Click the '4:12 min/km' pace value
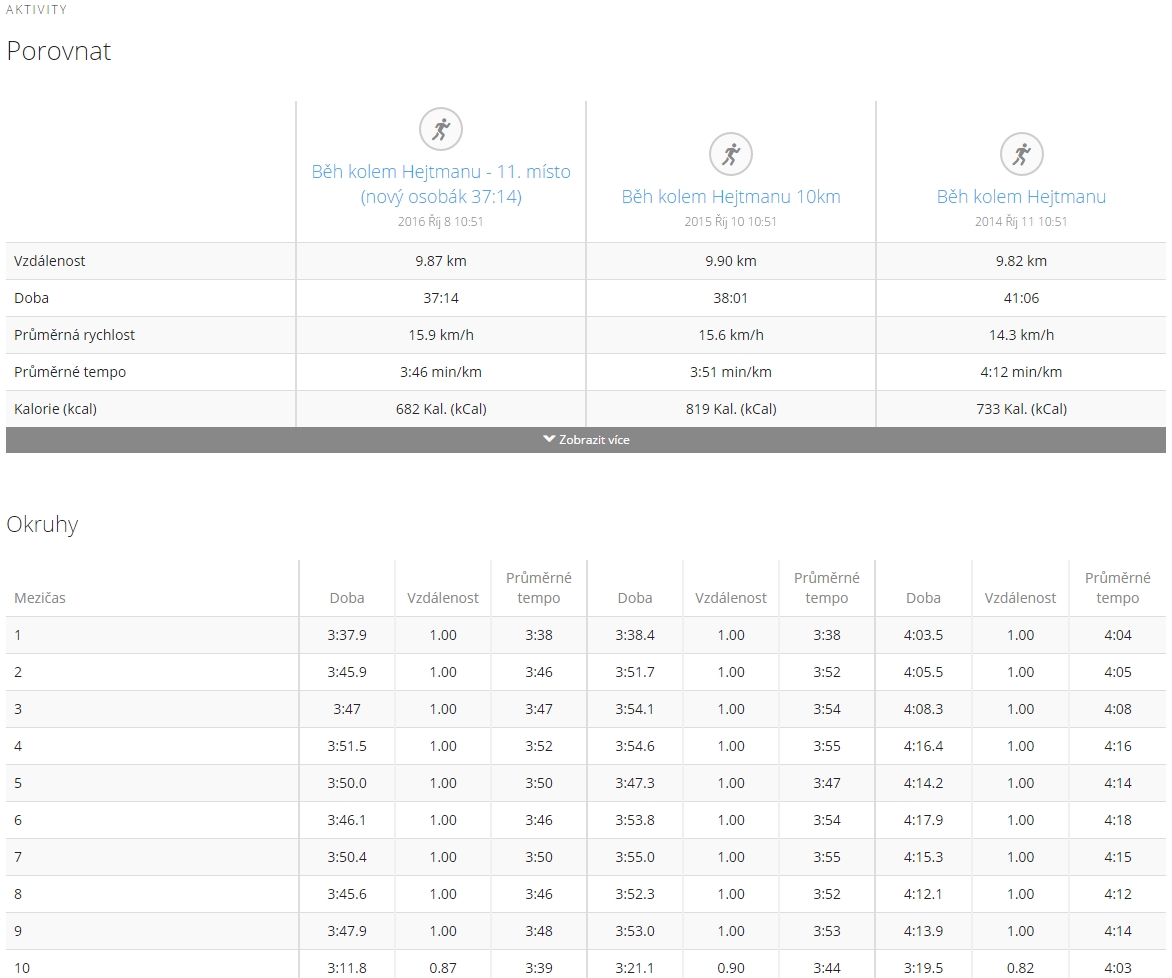 [1021, 372]
